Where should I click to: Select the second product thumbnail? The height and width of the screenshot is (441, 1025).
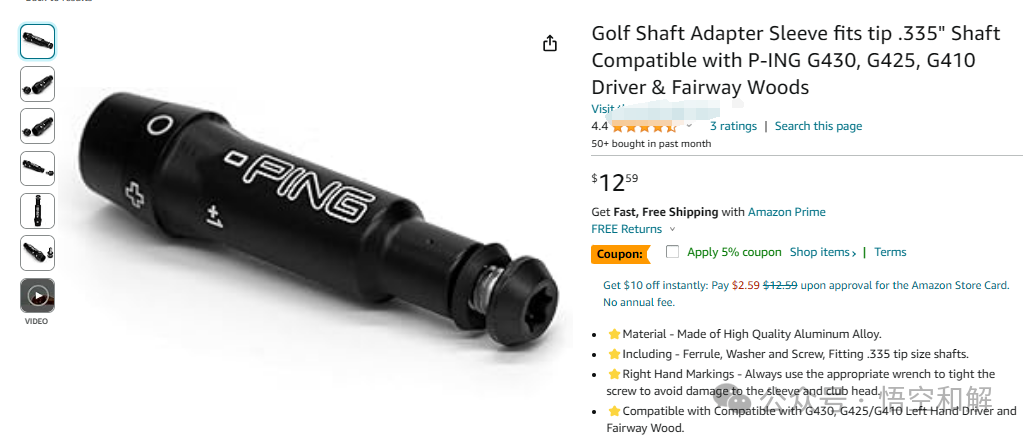click(x=37, y=84)
